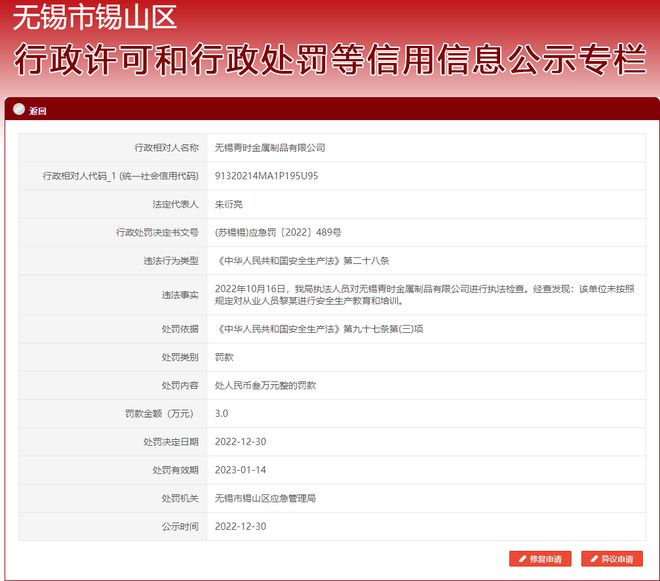Click the pencil icon on 修复申请
Image resolution: width=660 pixels, height=581 pixels.
[520, 558]
